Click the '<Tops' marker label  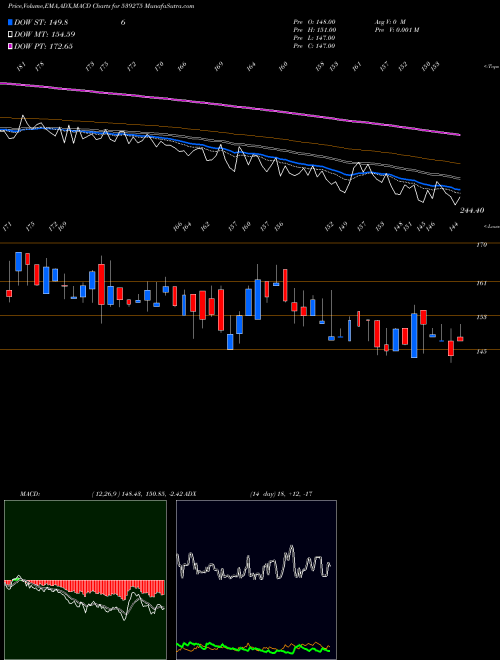pos(492,67)
